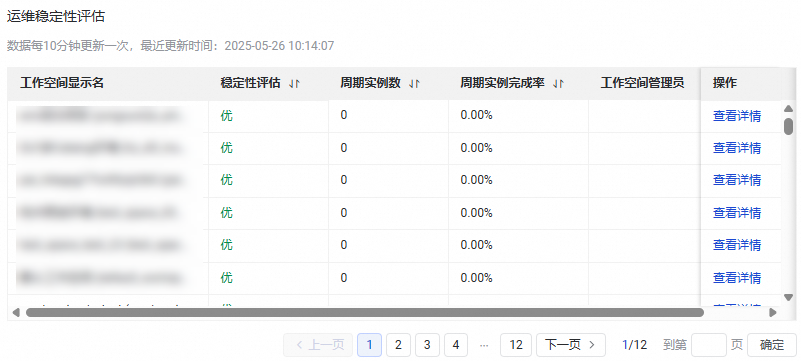Click horizontal scrollbar right arrow
The image size is (801, 361).
pyautogui.click(x=772, y=312)
